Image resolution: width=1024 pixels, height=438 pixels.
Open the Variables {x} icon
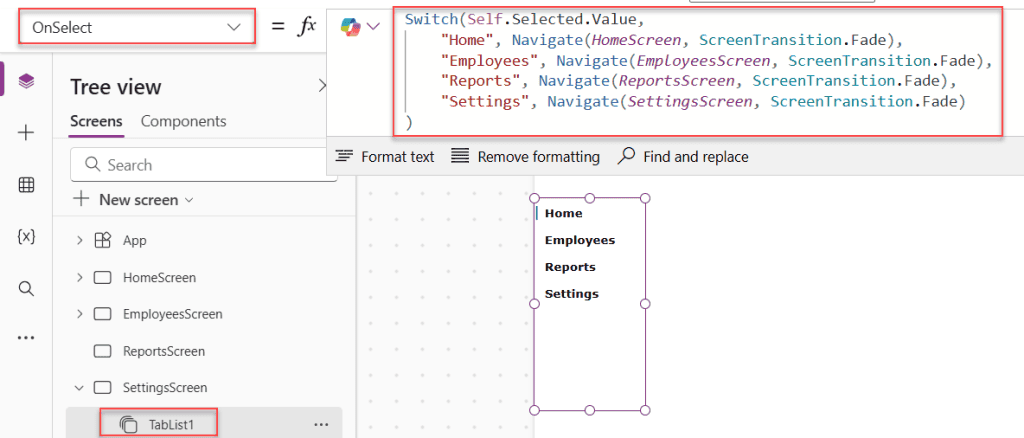click(x=26, y=237)
